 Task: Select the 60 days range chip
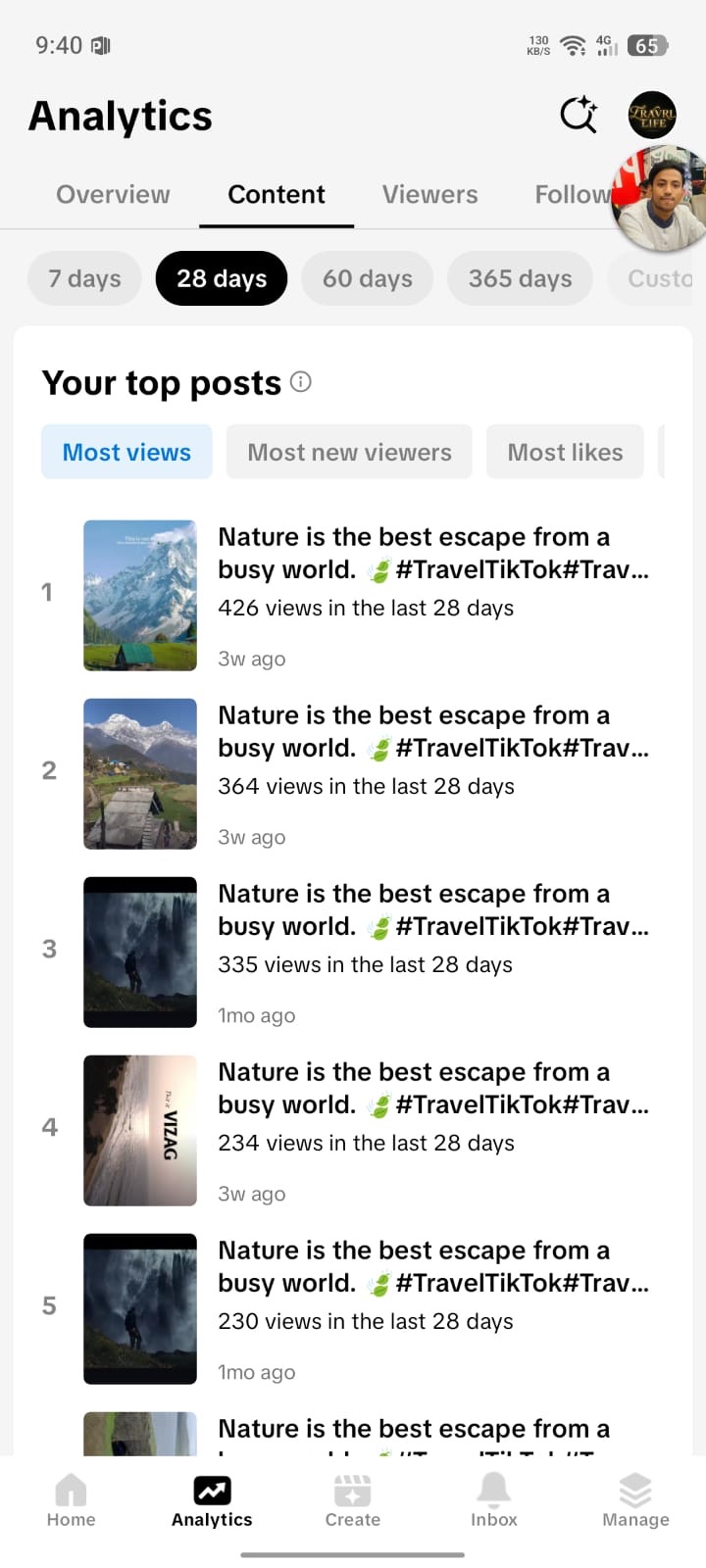(x=368, y=278)
